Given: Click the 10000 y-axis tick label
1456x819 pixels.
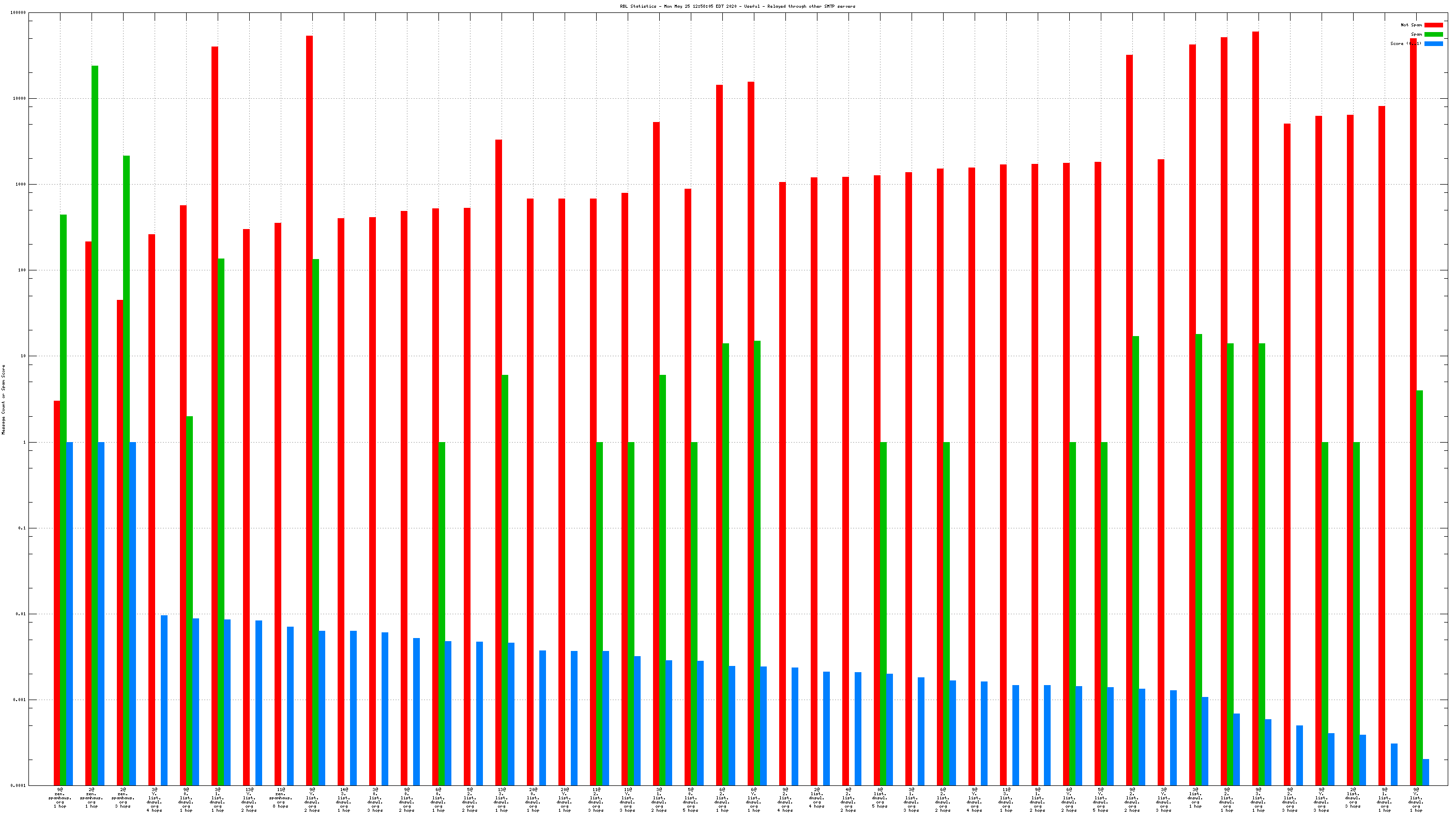Looking at the screenshot, I should pyautogui.click(x=19, y=98).
